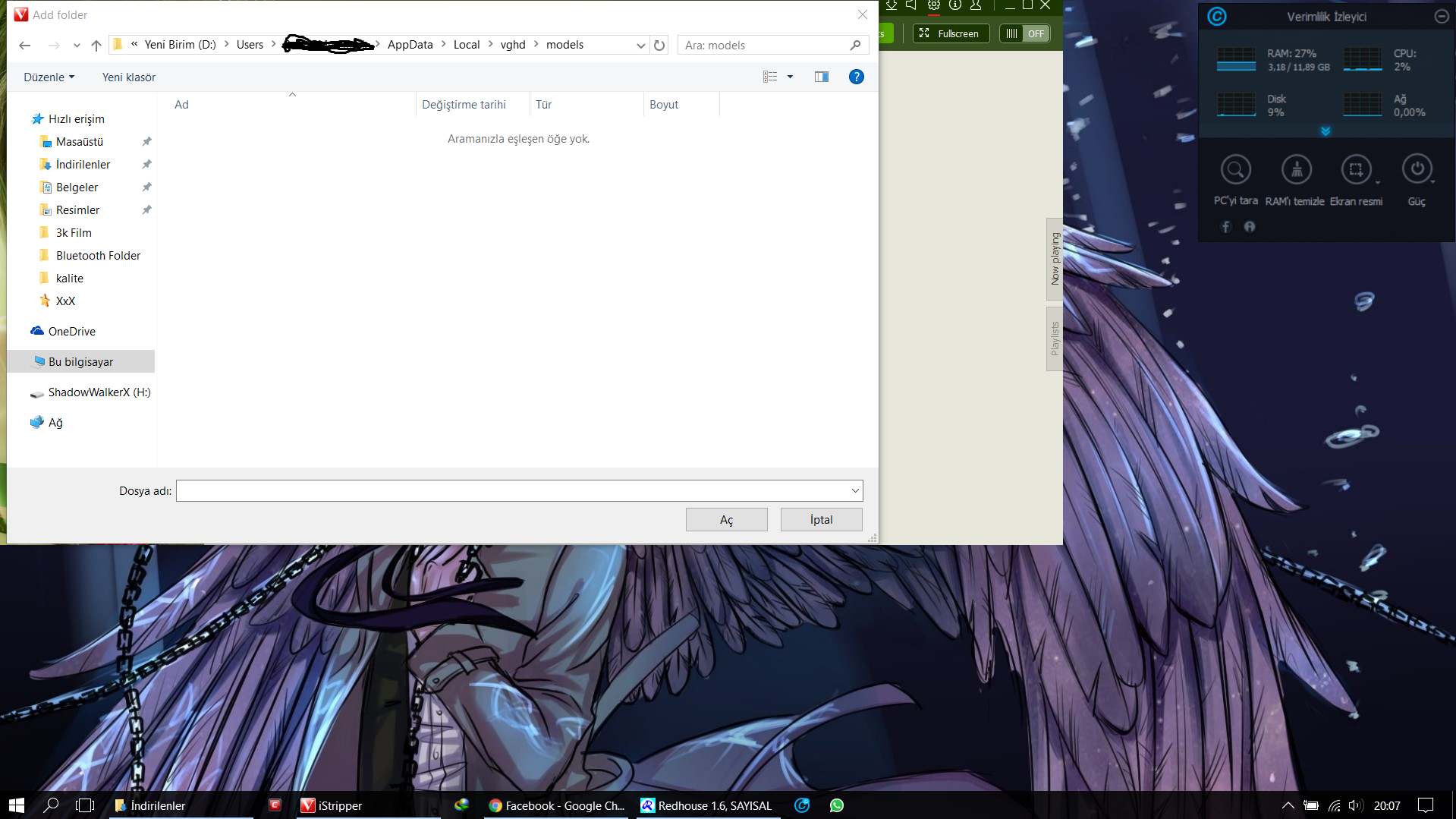The width and height of the screenshot is (1456, 819).
Task: Open the user account icon in iStripper
Action: (976, 5)
